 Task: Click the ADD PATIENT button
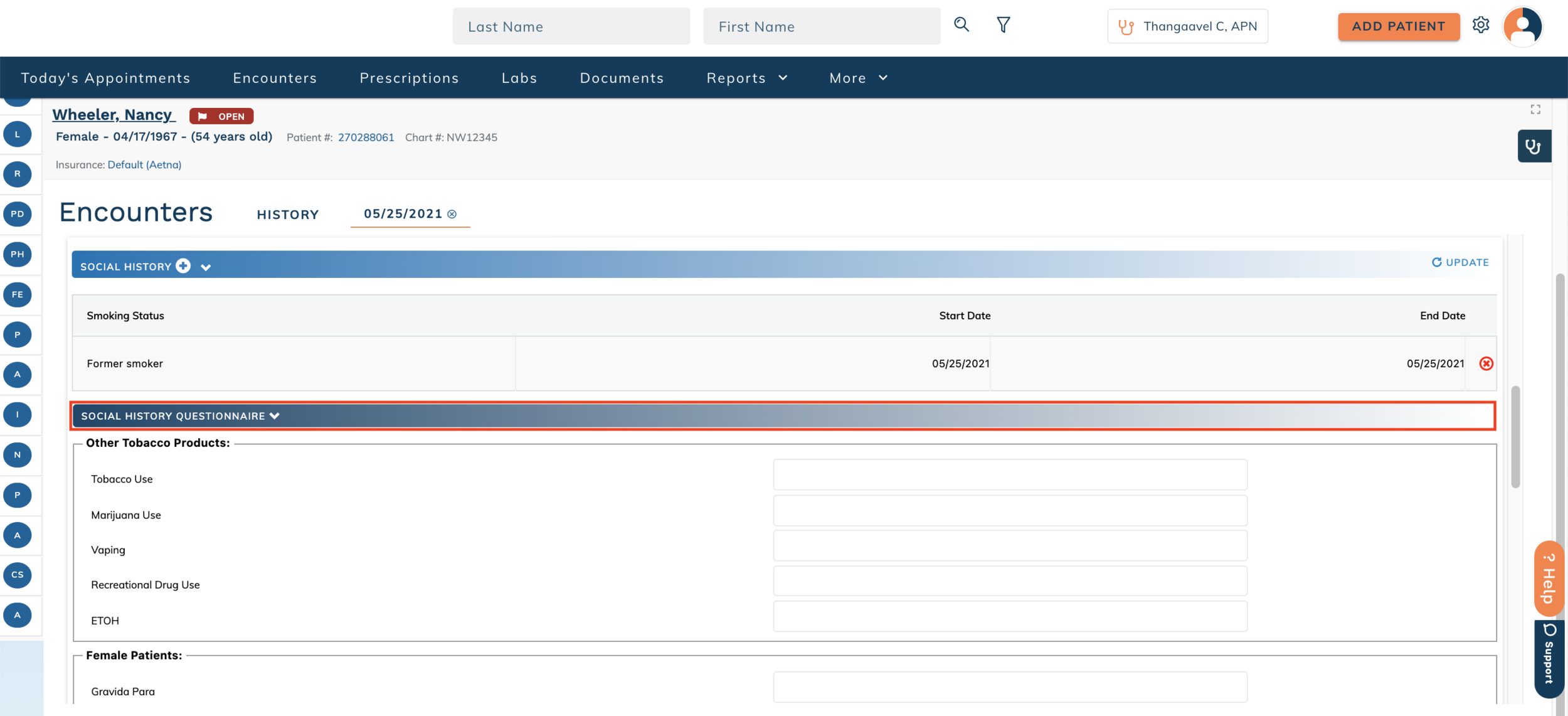pyautogui.click(x=1398, y=26)
